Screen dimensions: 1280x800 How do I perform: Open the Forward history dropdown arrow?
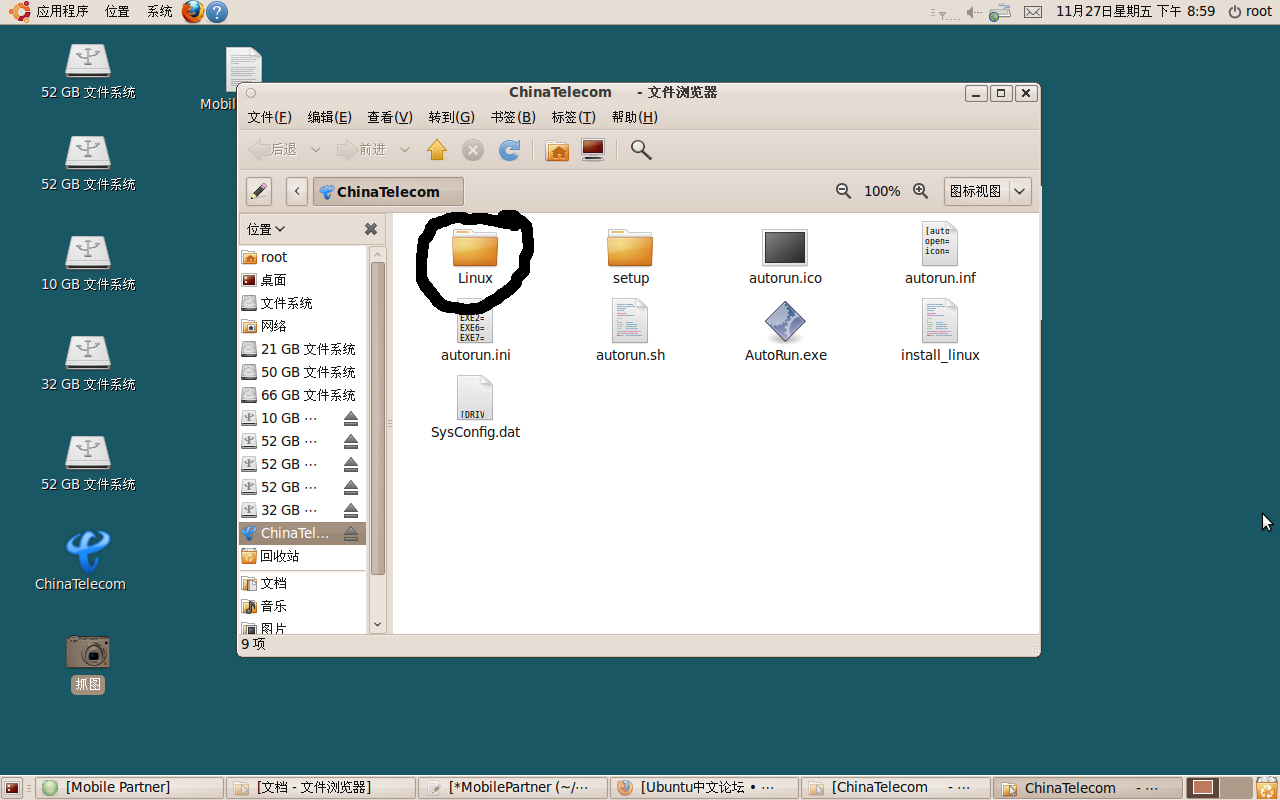click(404, 150)
